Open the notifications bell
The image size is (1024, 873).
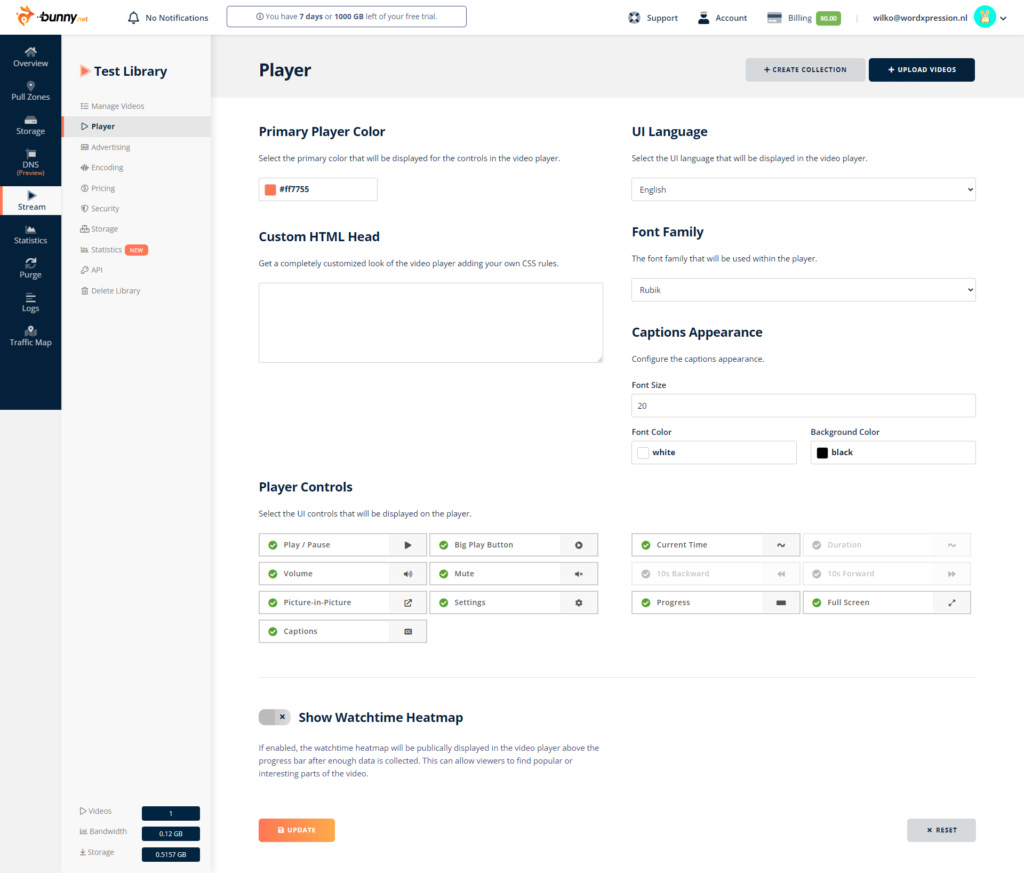coord(133,18)
